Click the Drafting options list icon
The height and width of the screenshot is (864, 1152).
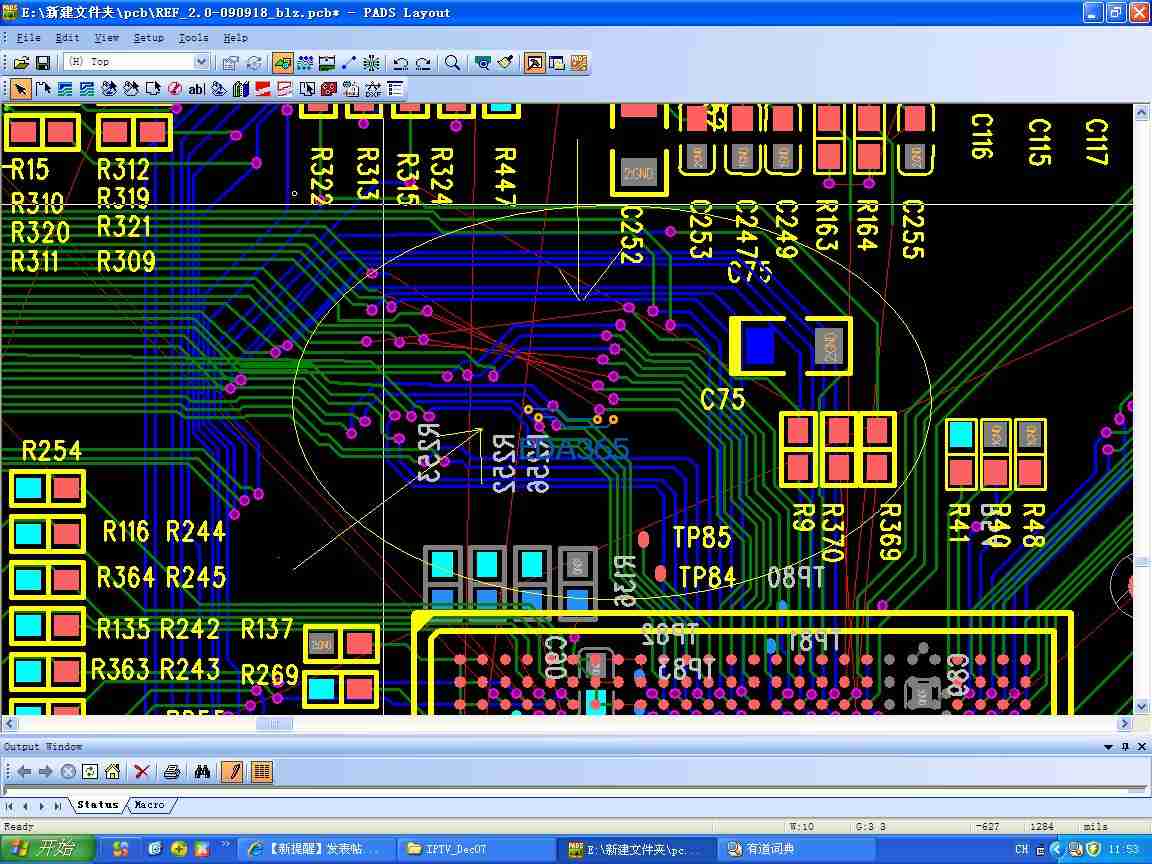(395, 90)
